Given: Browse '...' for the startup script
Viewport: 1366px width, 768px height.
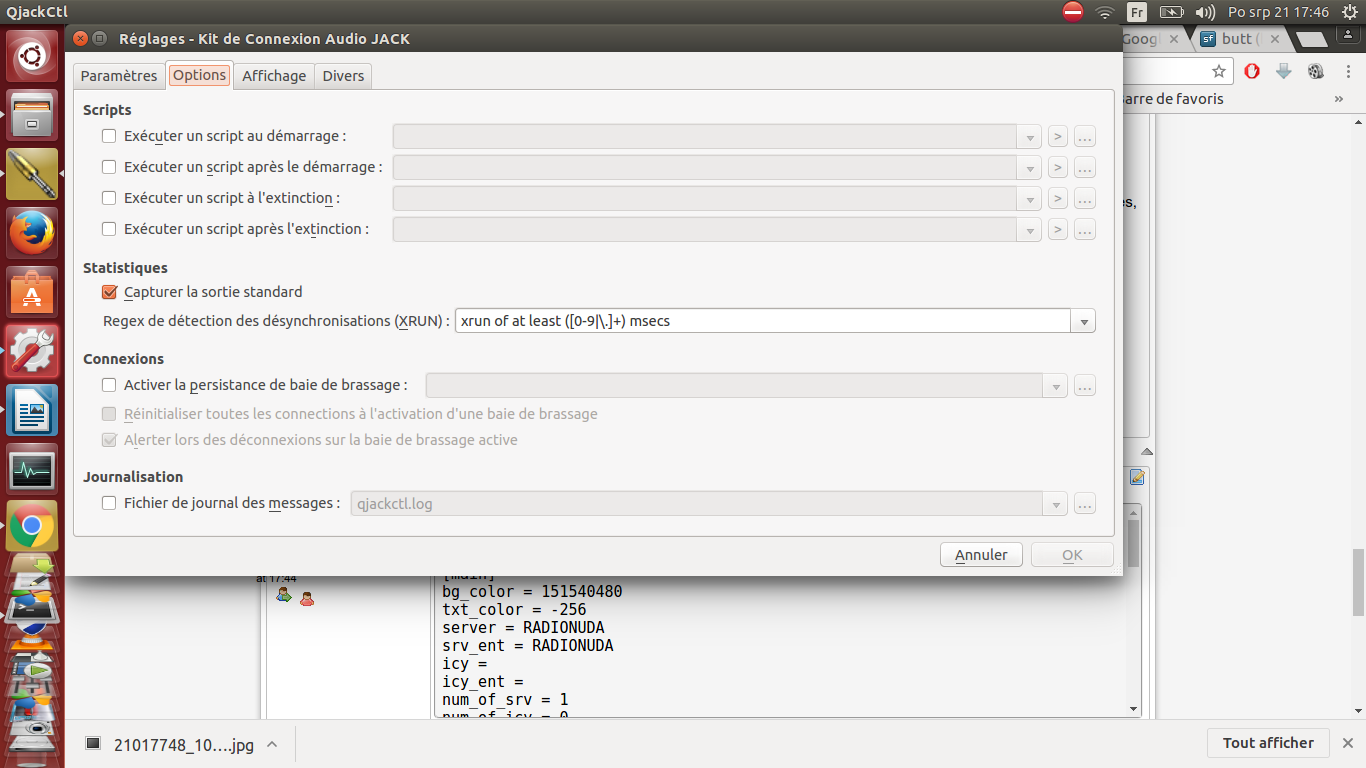Looking at the screenshot, I should coord(1085,137).
